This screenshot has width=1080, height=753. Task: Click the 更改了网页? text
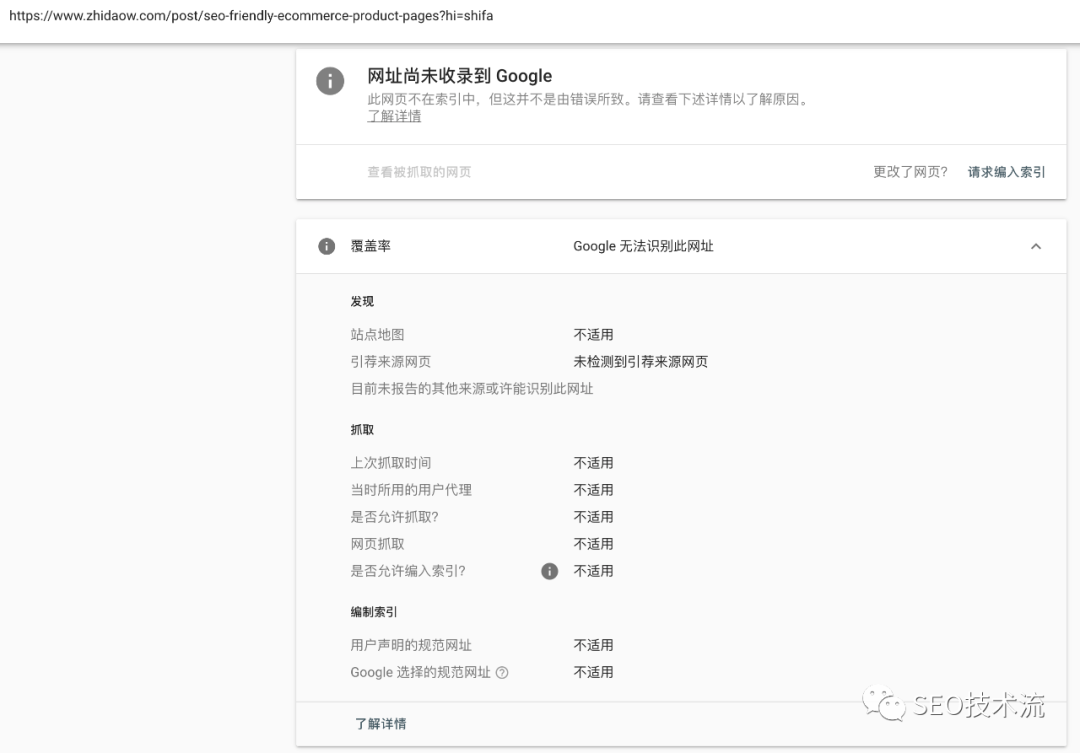click(x=910, y=172)
